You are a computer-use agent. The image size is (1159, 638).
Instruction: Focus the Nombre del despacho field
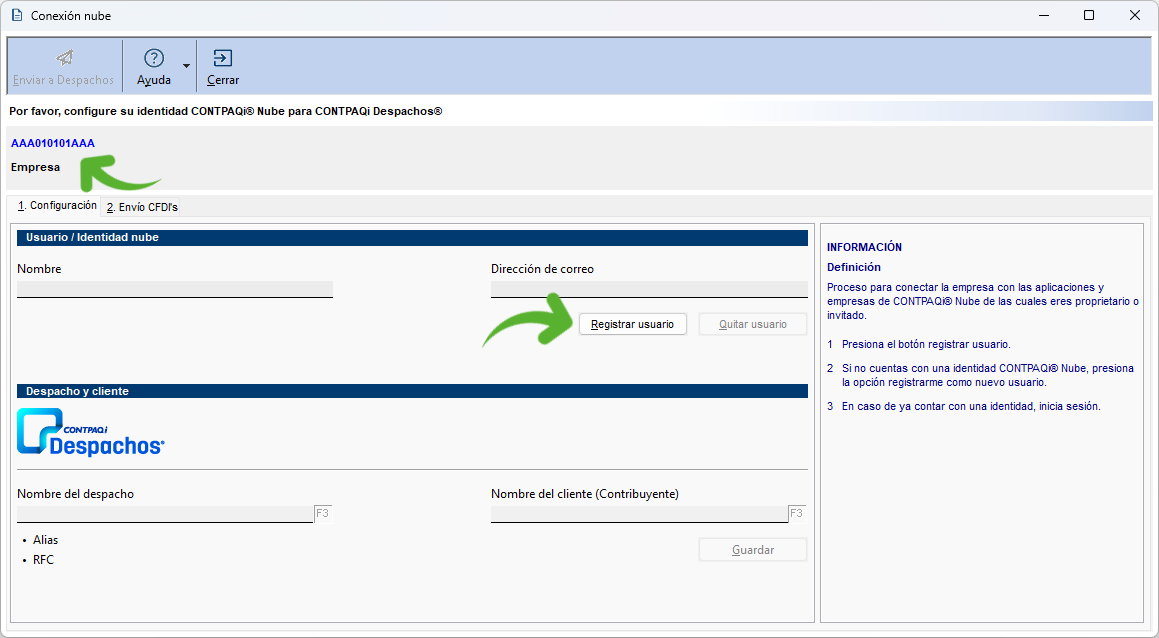click(x=165, y=514)
